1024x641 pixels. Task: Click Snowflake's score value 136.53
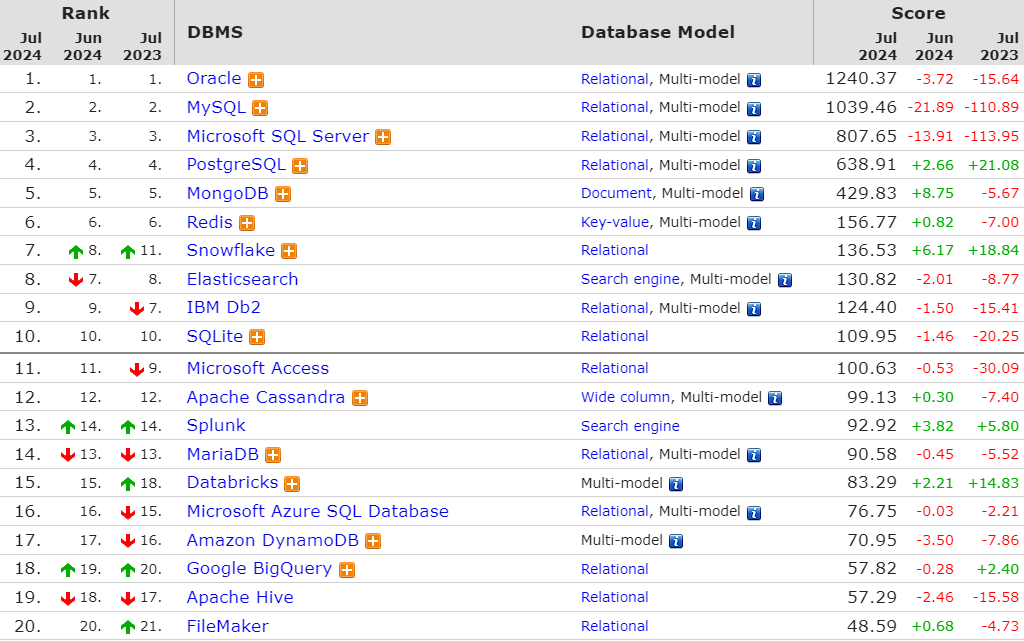point(867,251)
